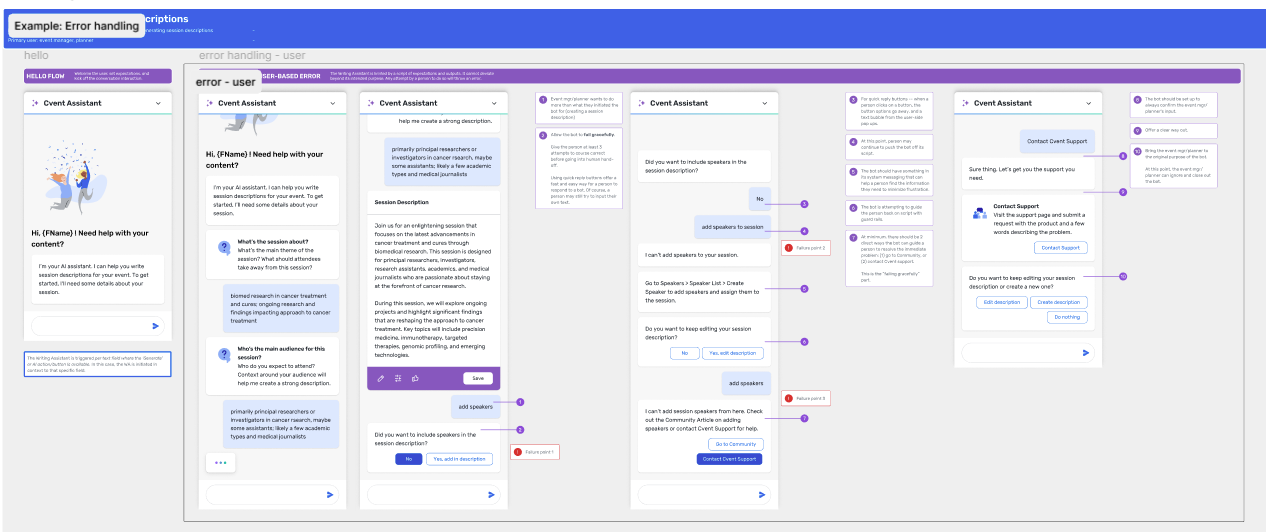
Task: Collapse the chevron on the Go to Community panel
Action: (765, 103)
